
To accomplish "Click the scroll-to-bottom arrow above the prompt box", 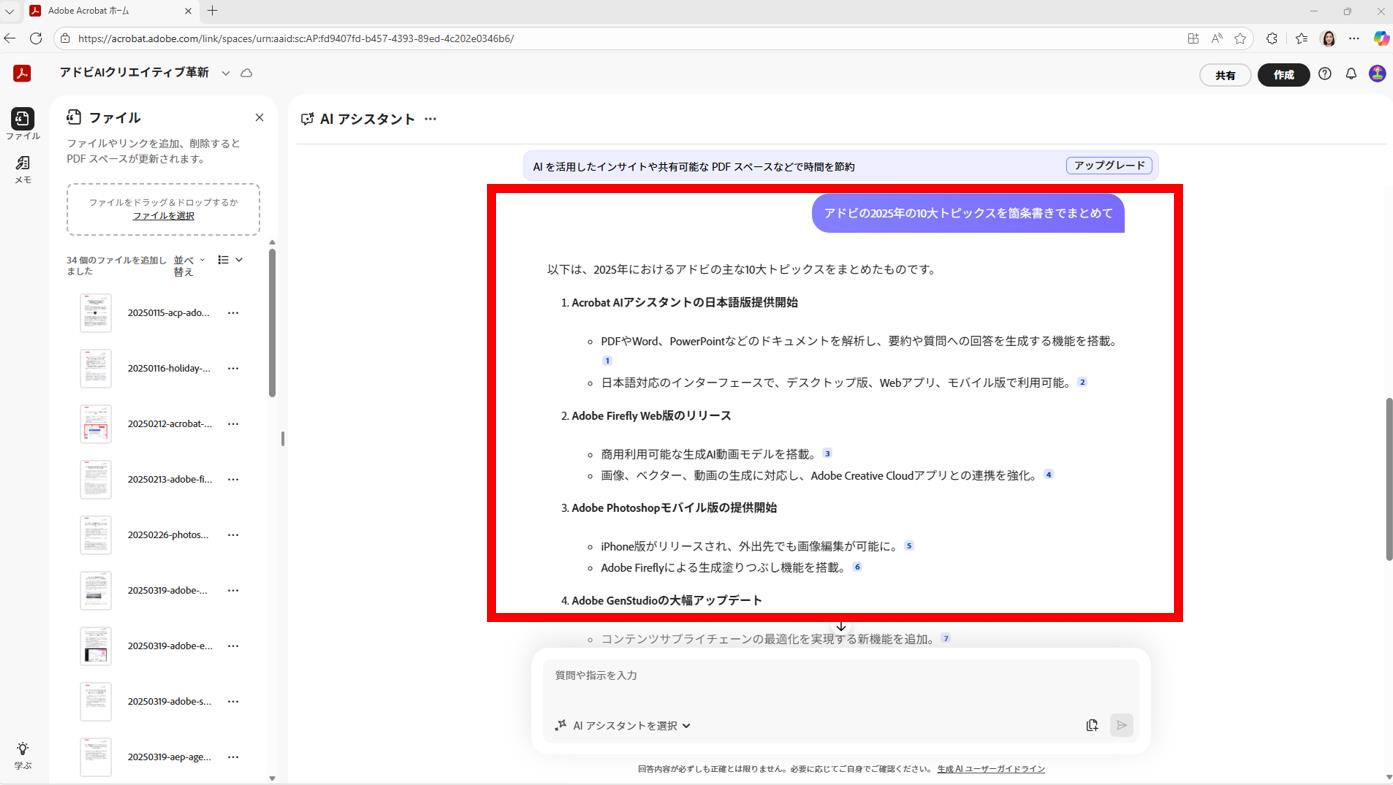I will click(841, 627).
